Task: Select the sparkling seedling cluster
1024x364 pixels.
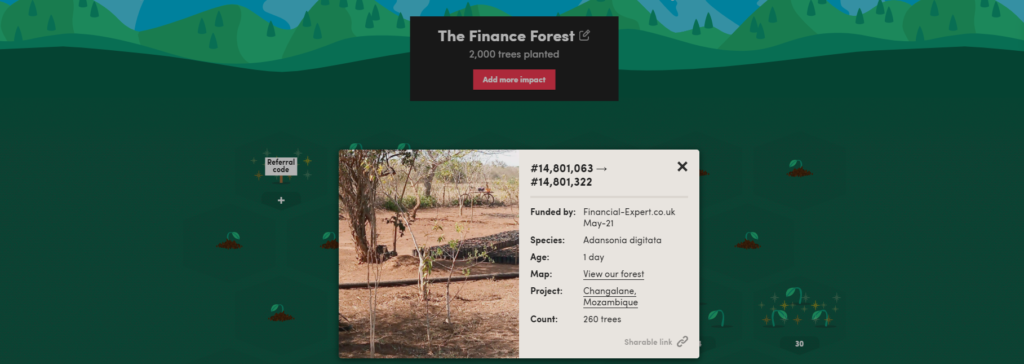Action: (799, 308)
